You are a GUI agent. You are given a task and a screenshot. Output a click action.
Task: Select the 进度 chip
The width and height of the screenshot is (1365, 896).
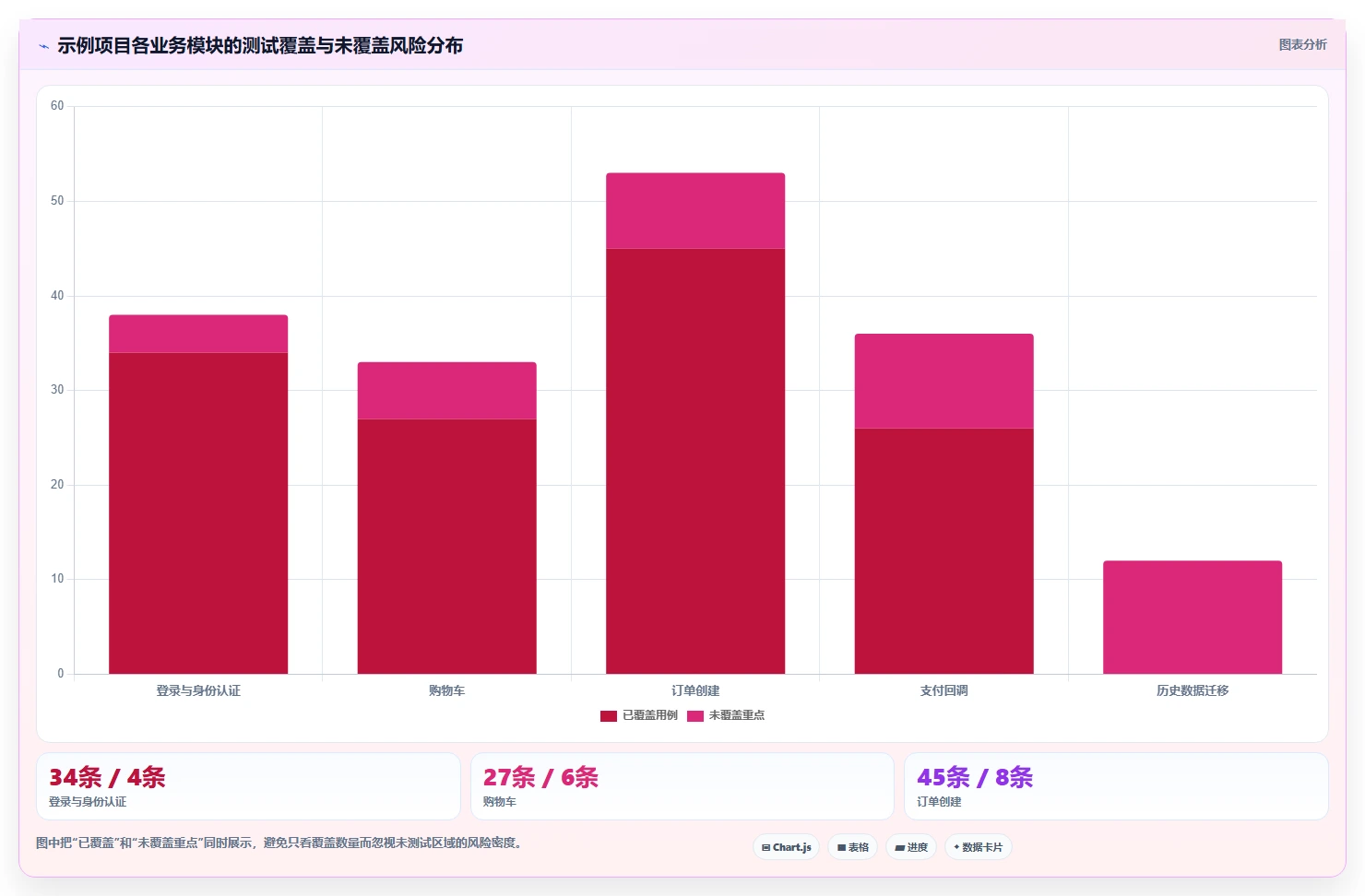[x=910, y=847]
